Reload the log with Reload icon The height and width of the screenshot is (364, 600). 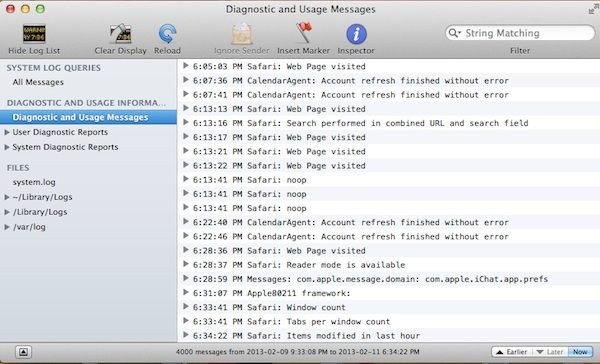point(167,34)
